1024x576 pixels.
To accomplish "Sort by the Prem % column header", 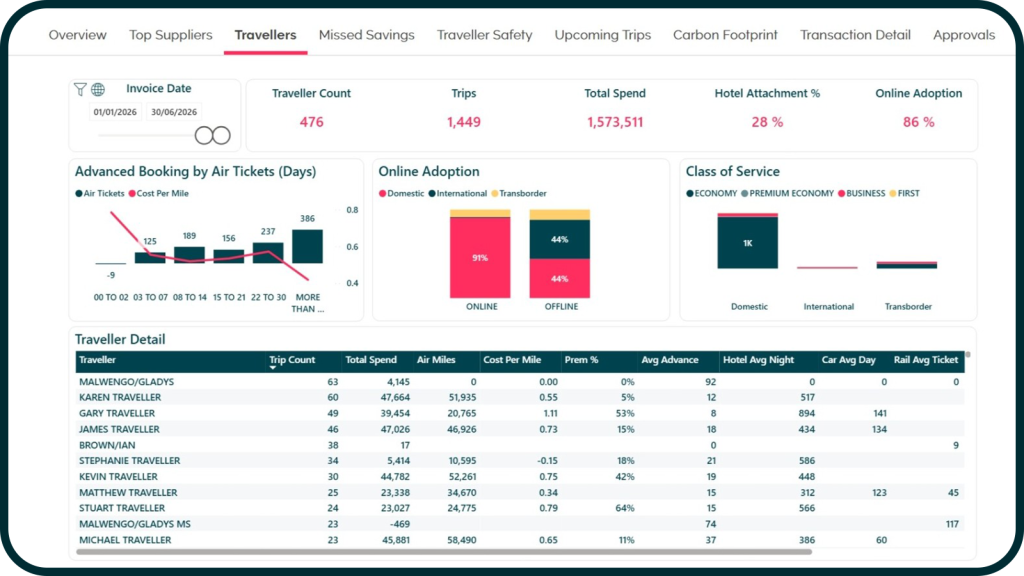I will coord(582,360).
